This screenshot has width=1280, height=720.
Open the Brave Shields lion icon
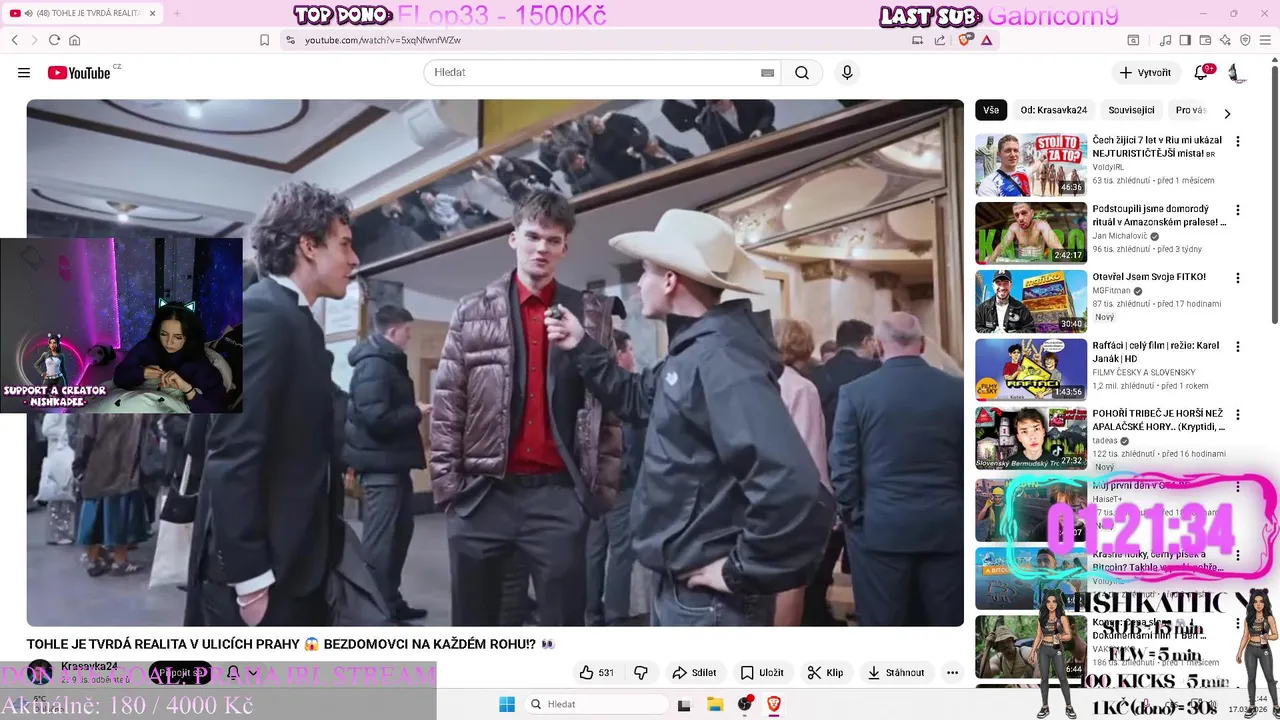click(x=965, y=40)
